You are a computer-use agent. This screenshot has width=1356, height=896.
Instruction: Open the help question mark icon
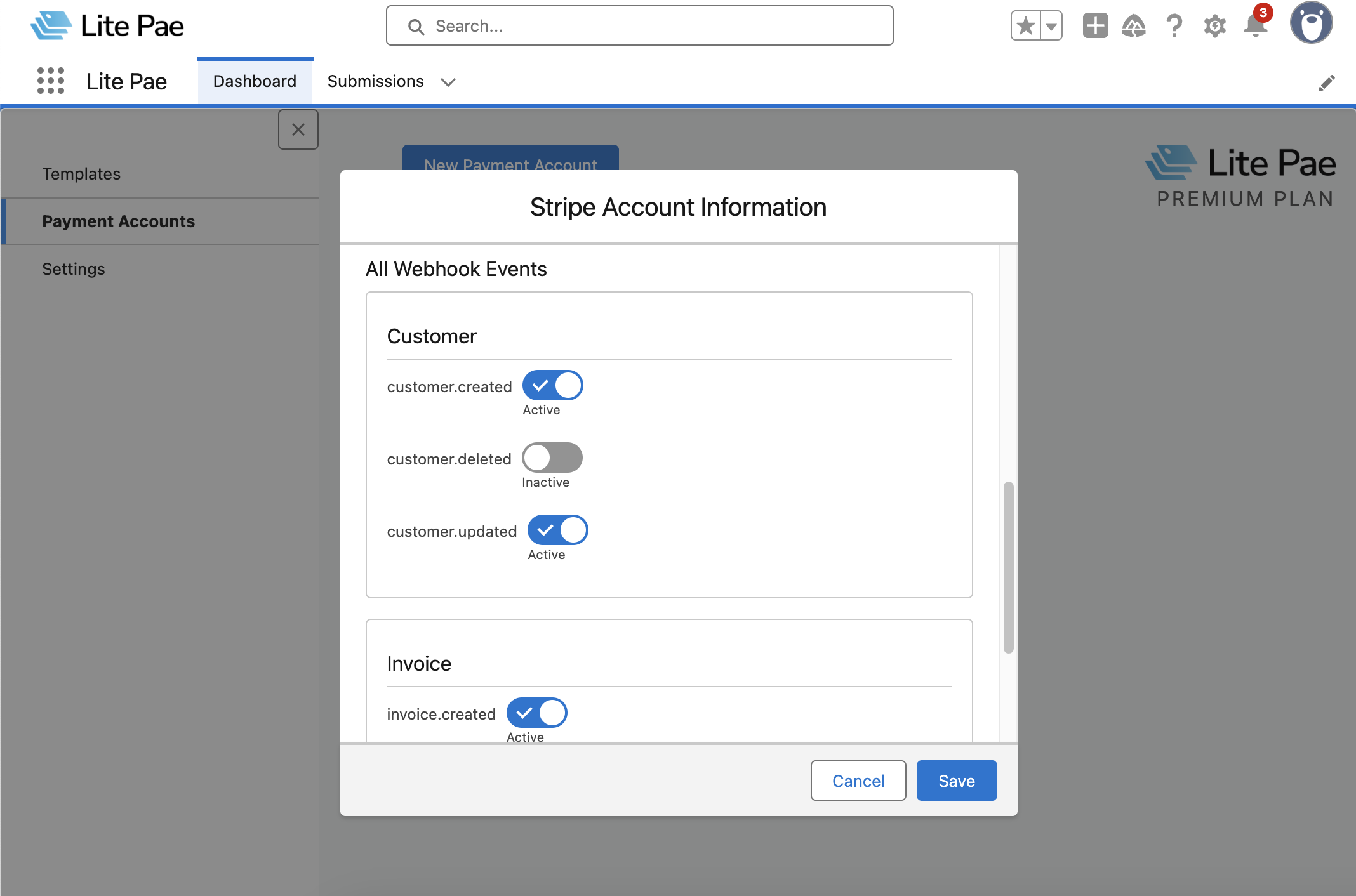1174,26
